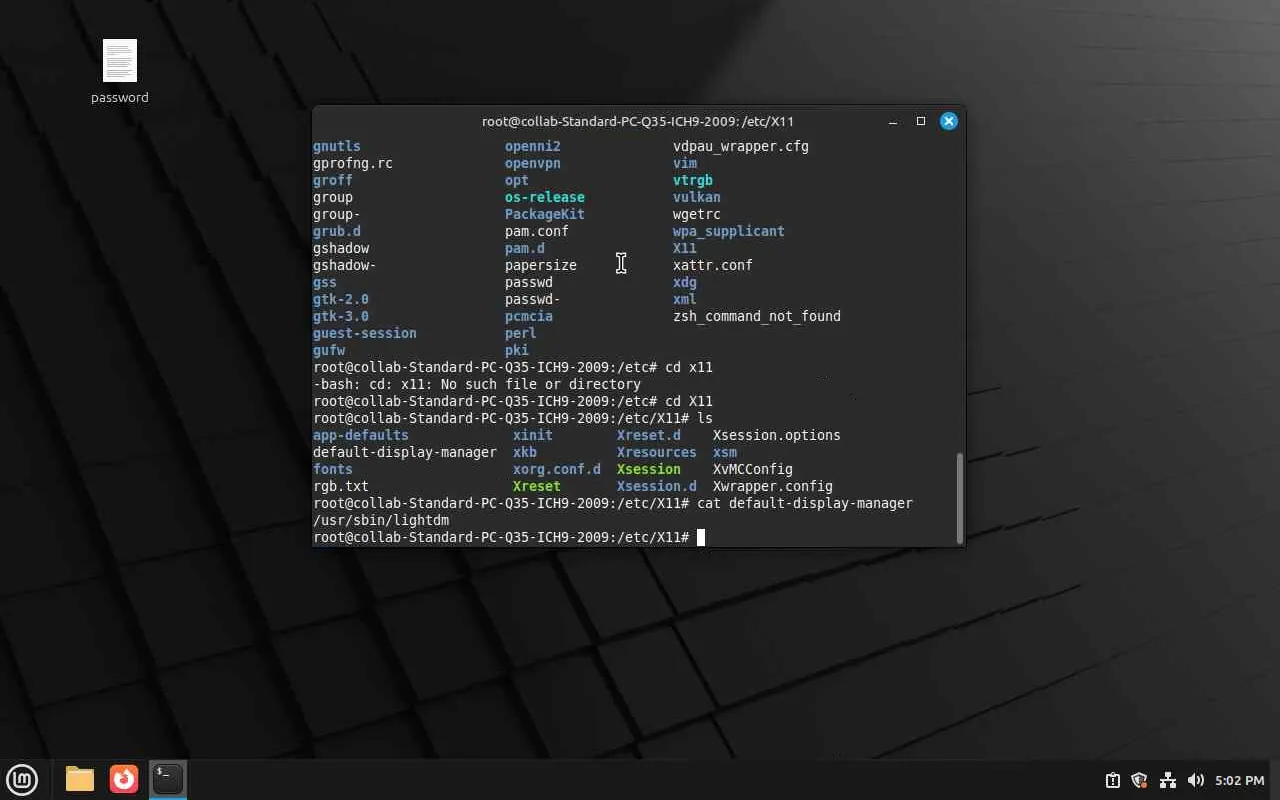Click the 'vim' directory entry
1280x800 pixels.
coord(685,163)
